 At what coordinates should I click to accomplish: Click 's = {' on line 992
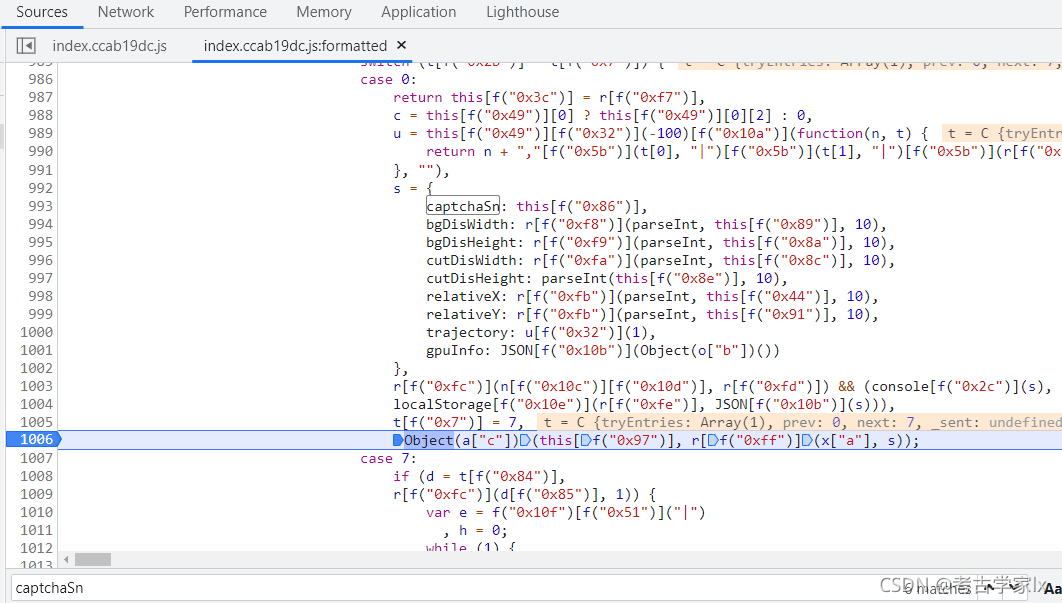[x=413, y=188]
